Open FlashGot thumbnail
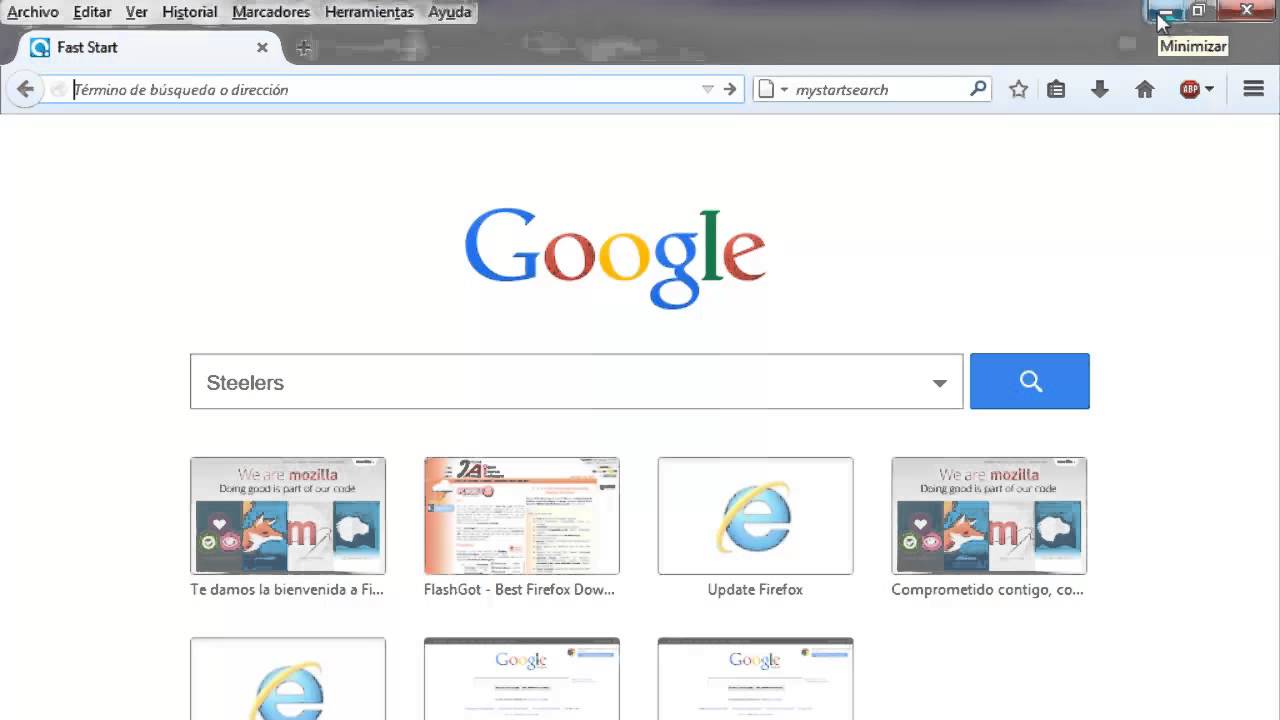Screen dimensions: 1280x720 coord(522,516)
